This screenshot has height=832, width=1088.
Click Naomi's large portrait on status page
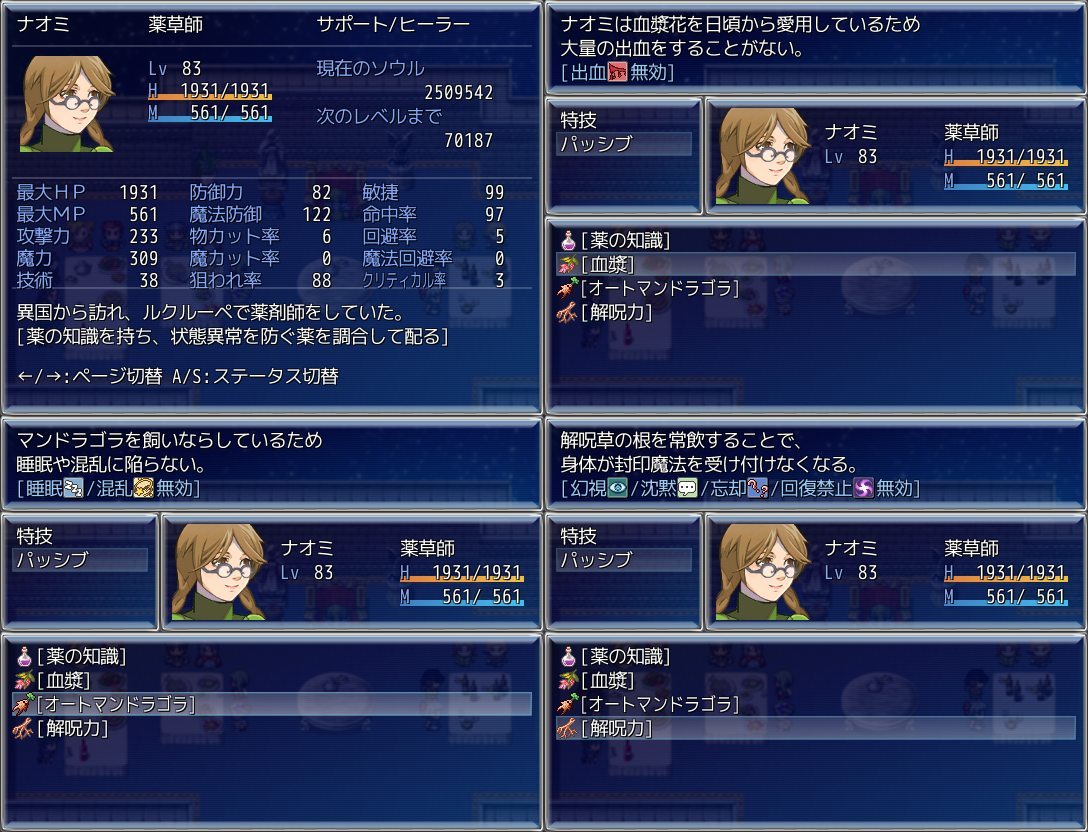point(67,104)
